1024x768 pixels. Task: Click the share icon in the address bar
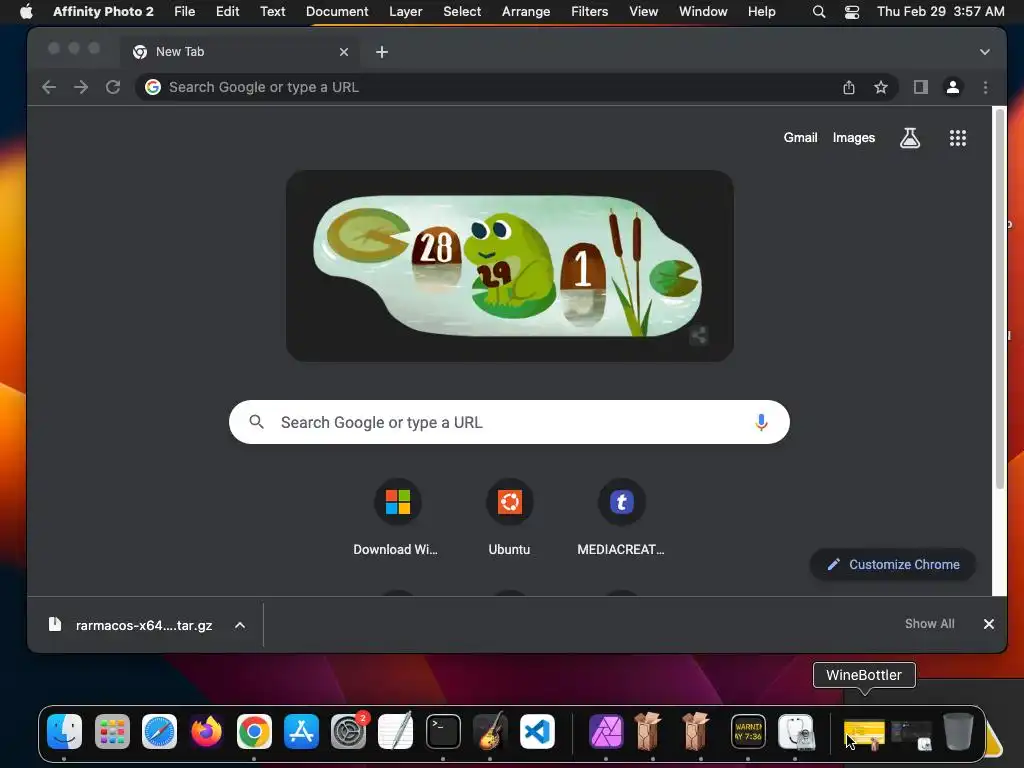(x=848, y=87)
